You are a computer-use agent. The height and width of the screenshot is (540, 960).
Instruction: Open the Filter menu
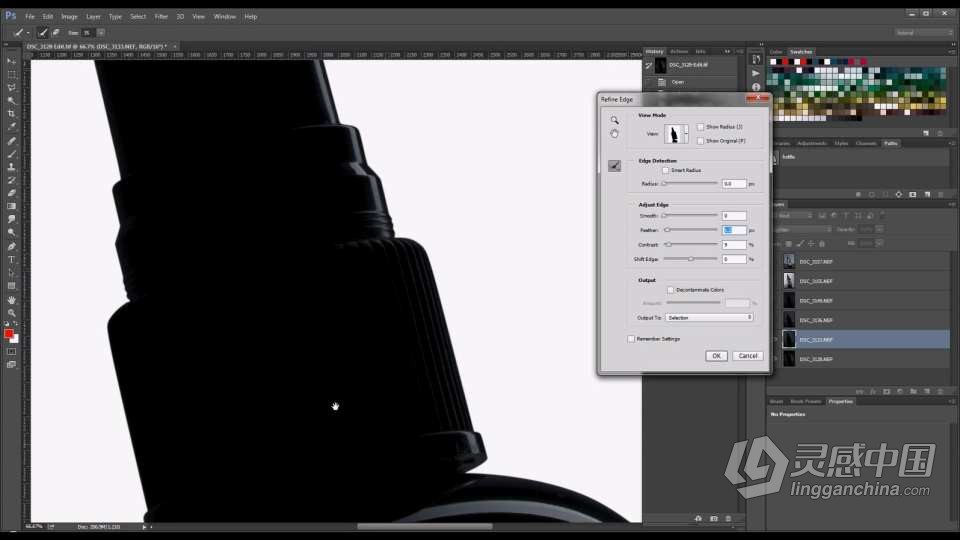coord(161,16)
